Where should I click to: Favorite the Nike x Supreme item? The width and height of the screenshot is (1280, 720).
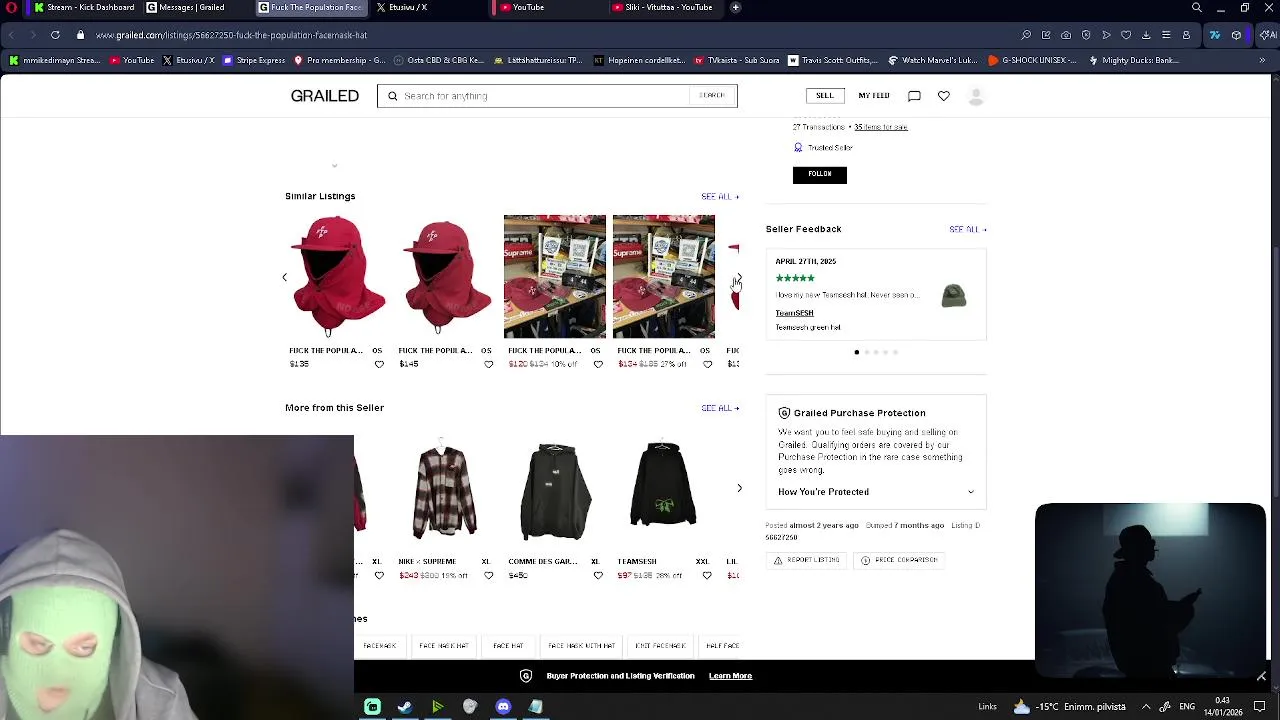[x=488, y=575]
